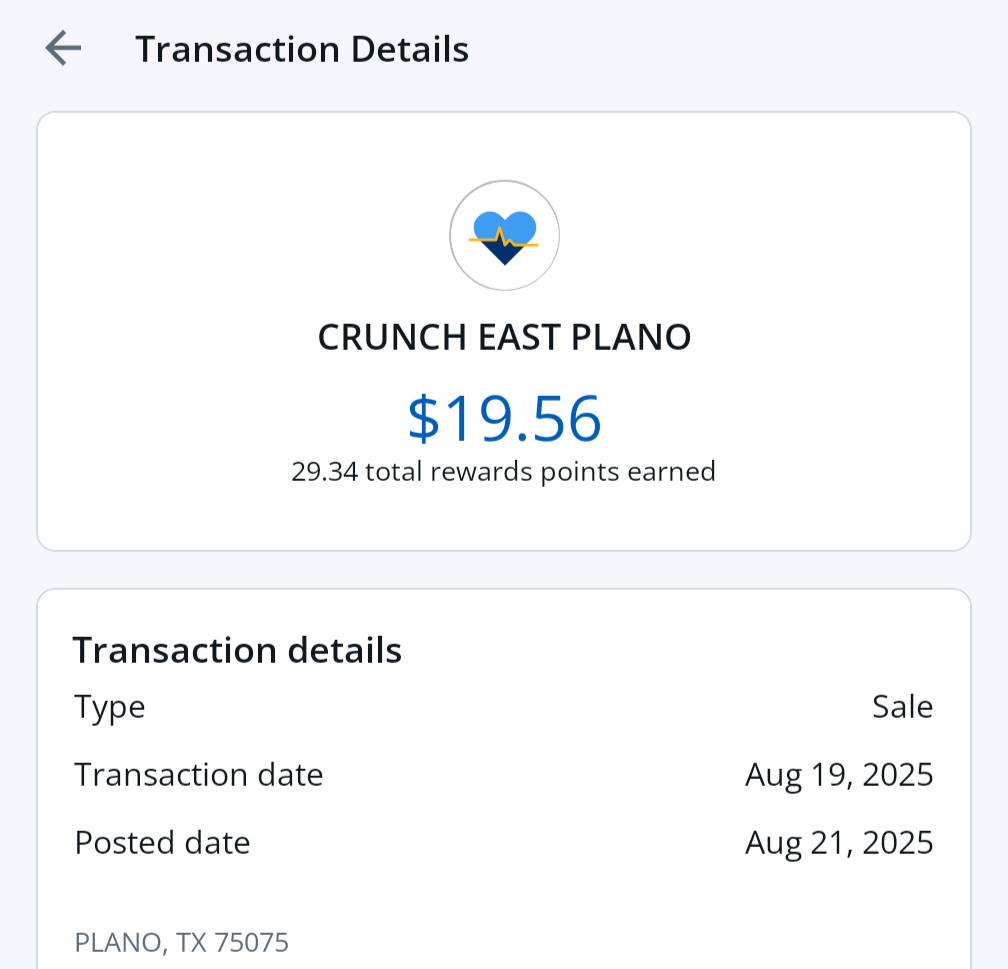Click the Transaction date label
1008x969 pixels.
coord(199,775)
